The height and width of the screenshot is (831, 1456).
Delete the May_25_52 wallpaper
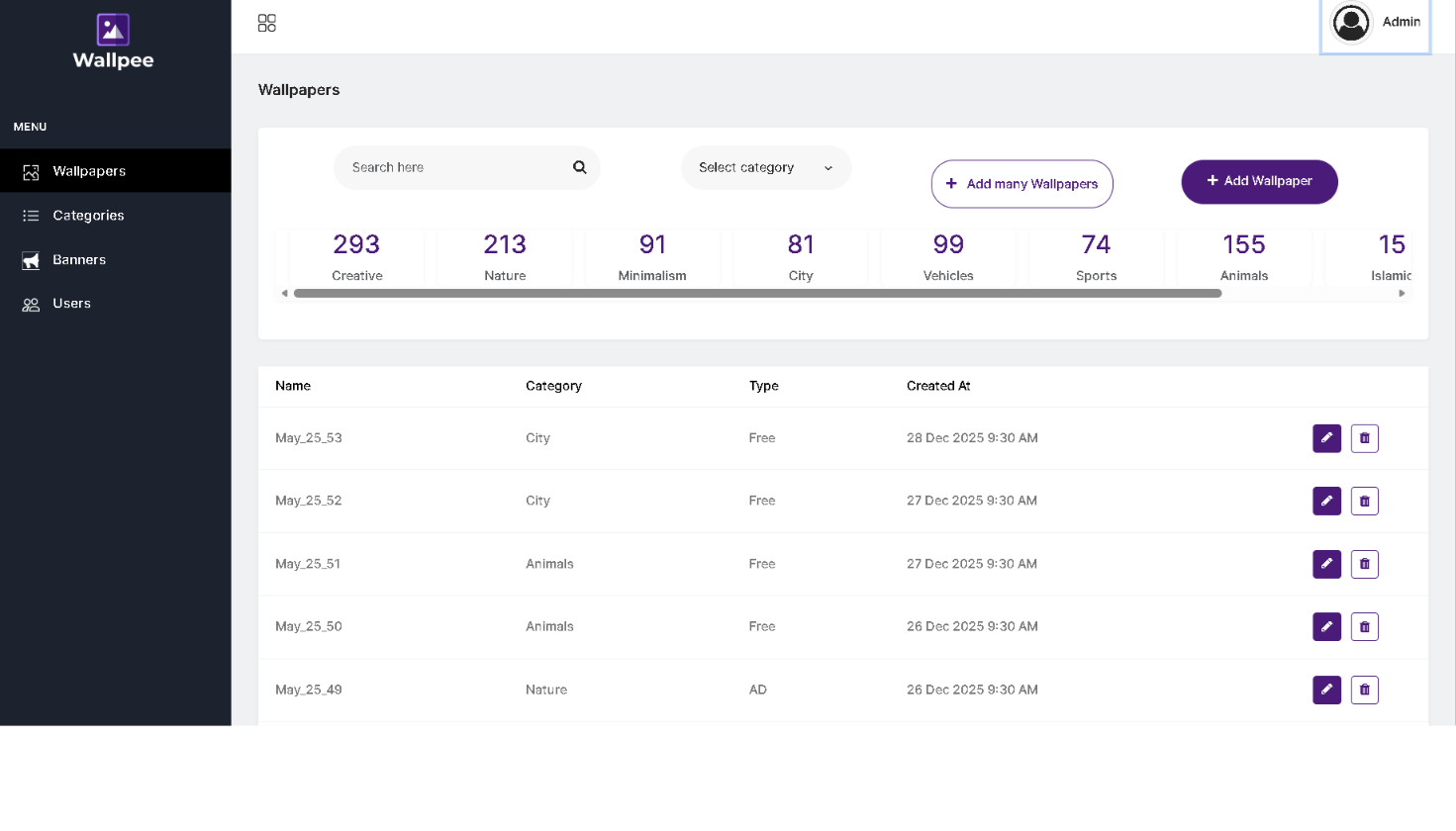[1365, 501]
